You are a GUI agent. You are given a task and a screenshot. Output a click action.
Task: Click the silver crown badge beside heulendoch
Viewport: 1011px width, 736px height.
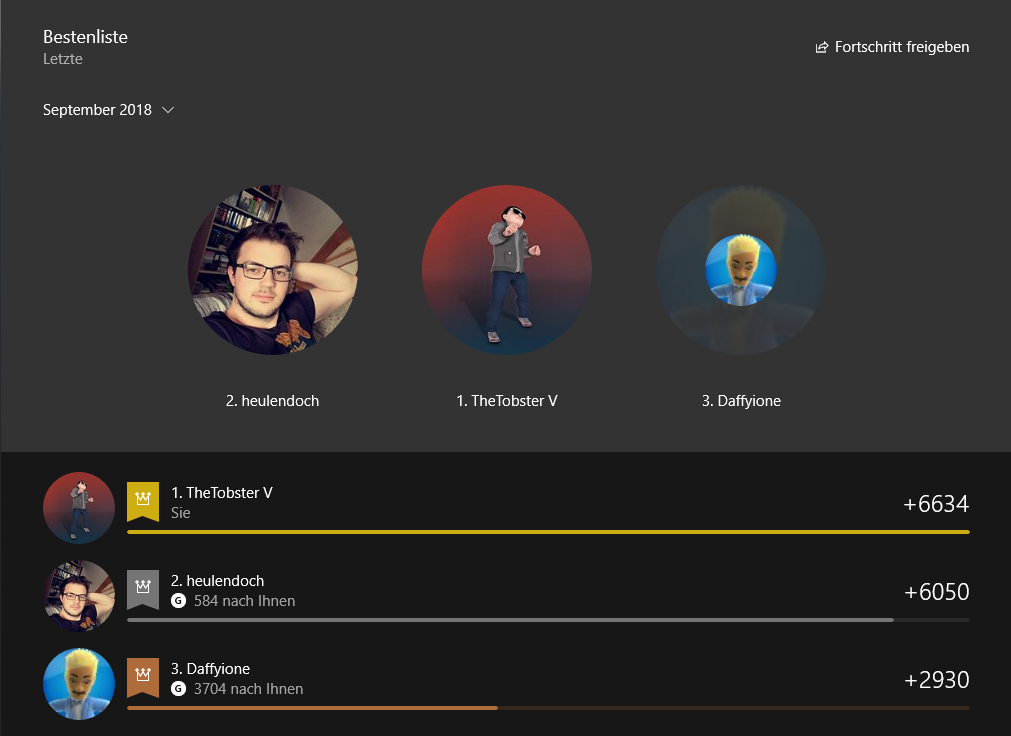click(x=143, y=589)
